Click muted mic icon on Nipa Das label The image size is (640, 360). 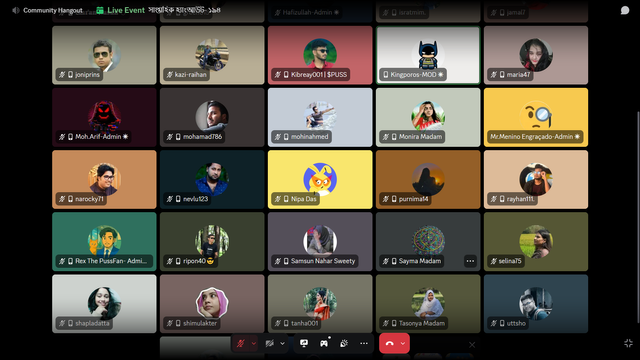[x=278, y=199]
